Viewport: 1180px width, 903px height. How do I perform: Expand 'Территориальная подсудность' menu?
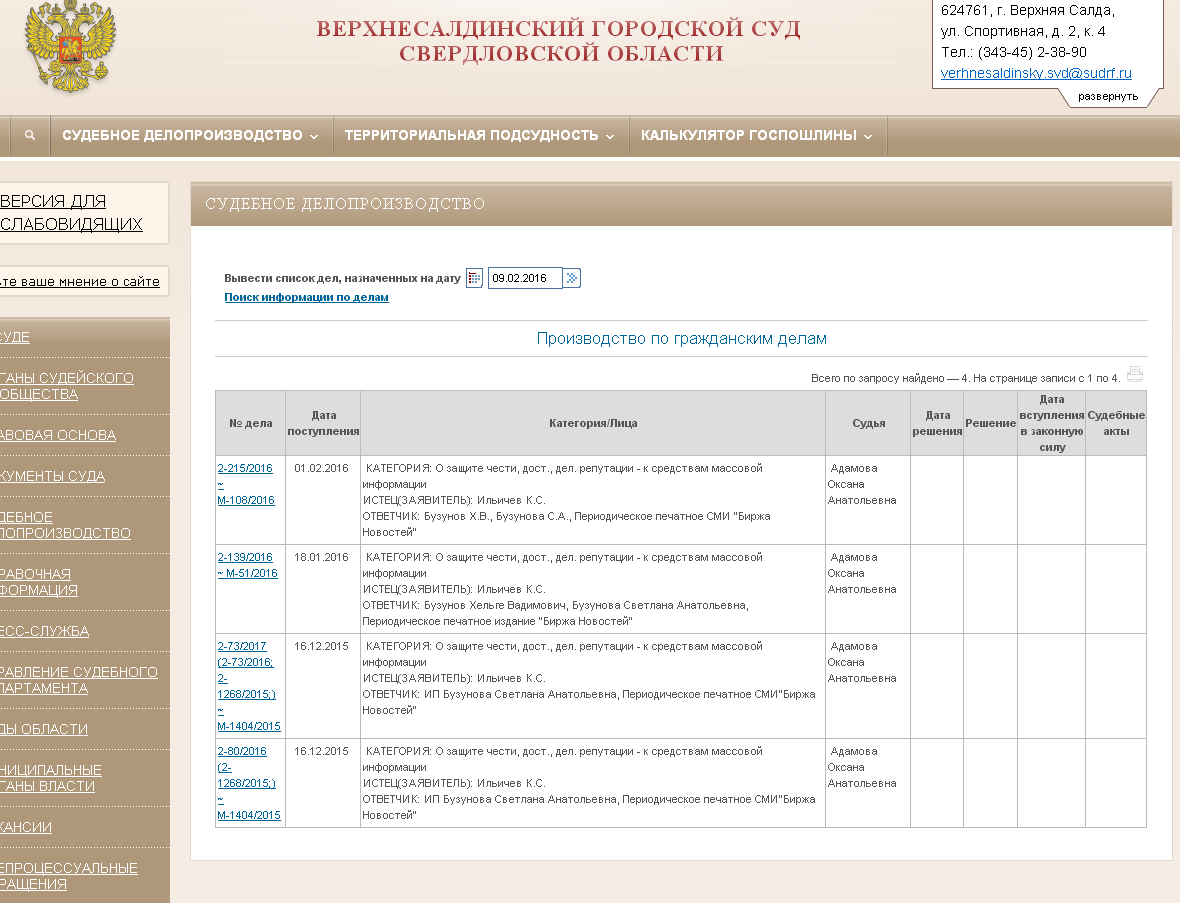[480, 136]
